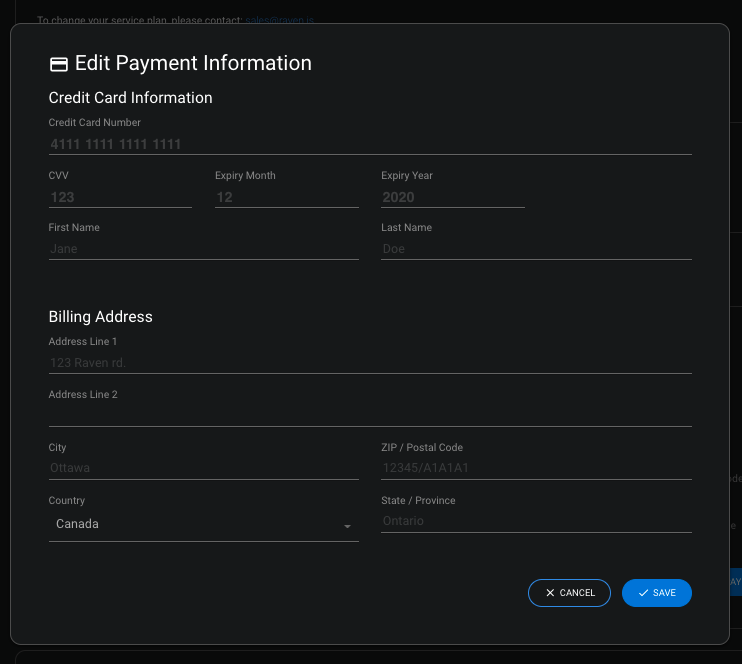
Task: Click the Last Name text field
Action: click(x=536, y=249)
